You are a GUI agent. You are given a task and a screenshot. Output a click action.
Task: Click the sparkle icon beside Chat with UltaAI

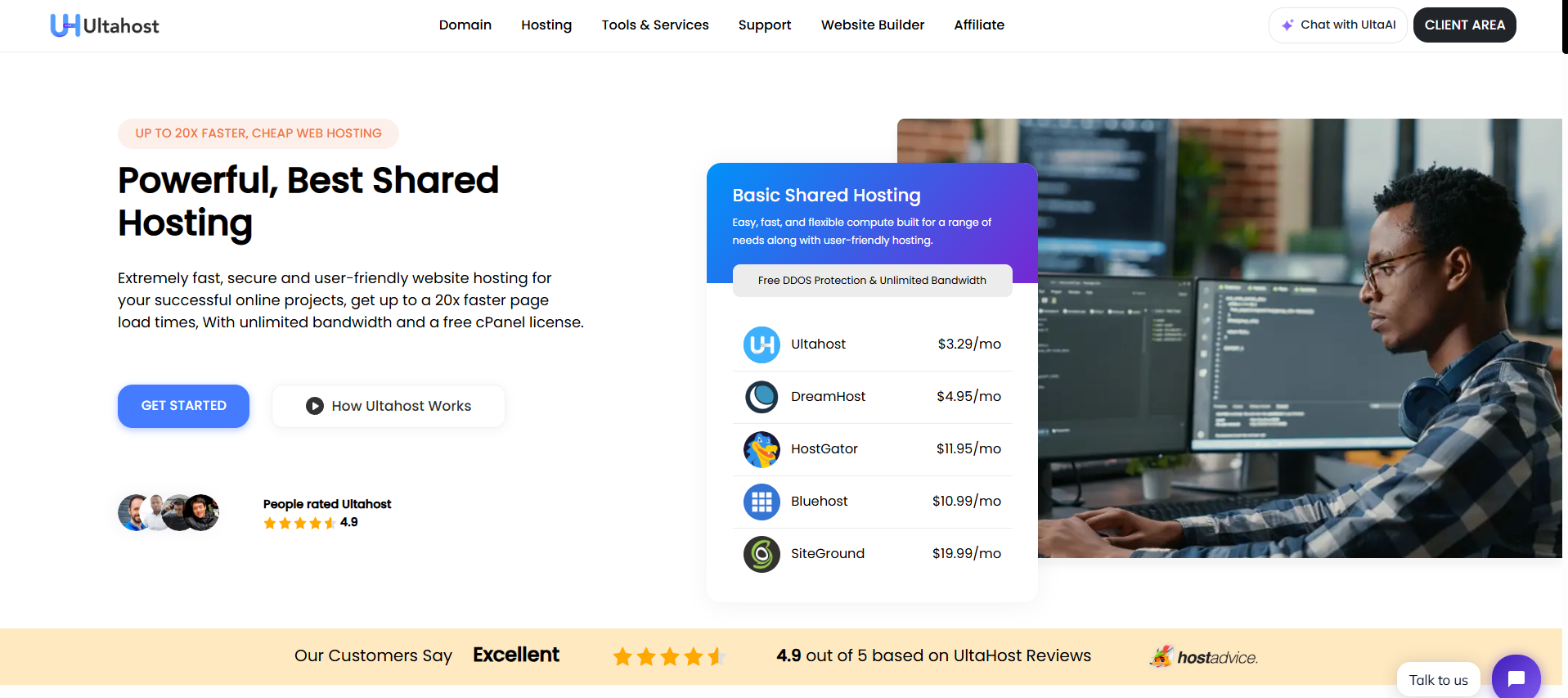(1287, 25)
